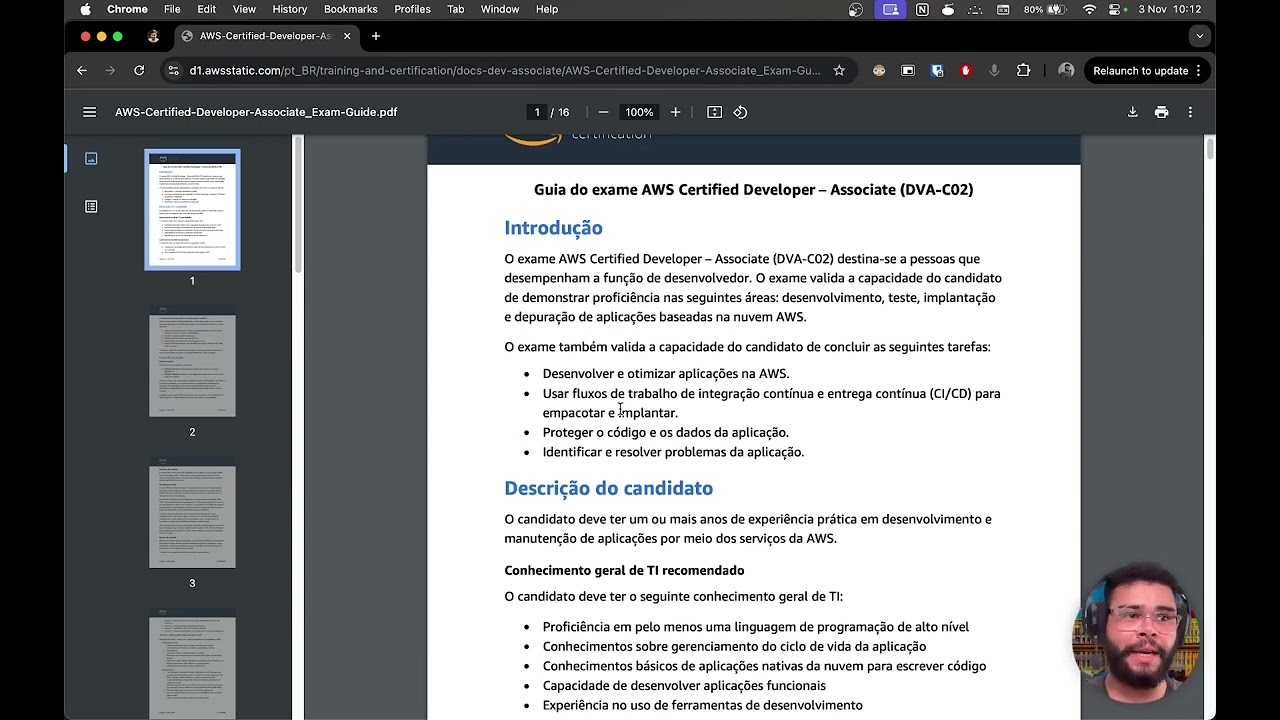Click the 'Introdução' heading

coord(553,228)
